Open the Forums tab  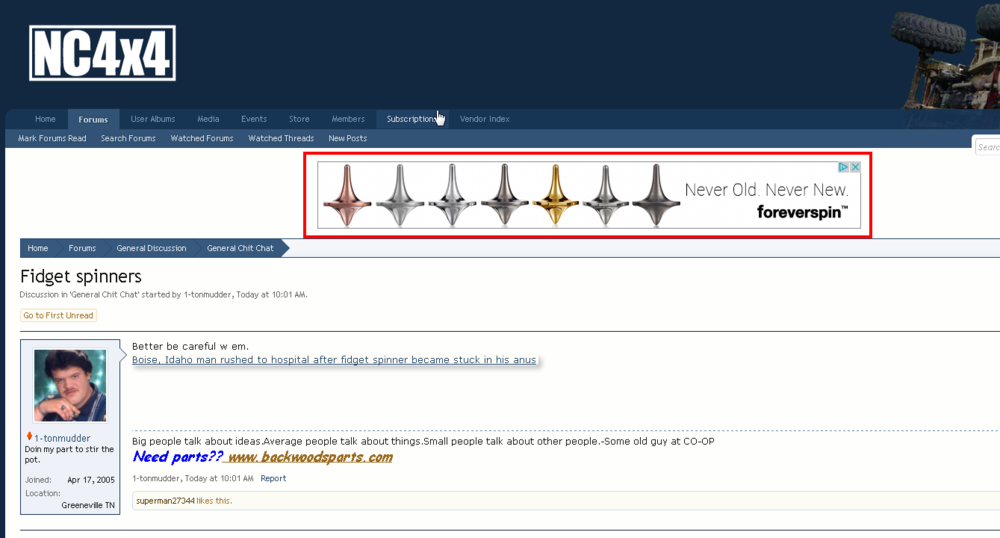(93, 119)
